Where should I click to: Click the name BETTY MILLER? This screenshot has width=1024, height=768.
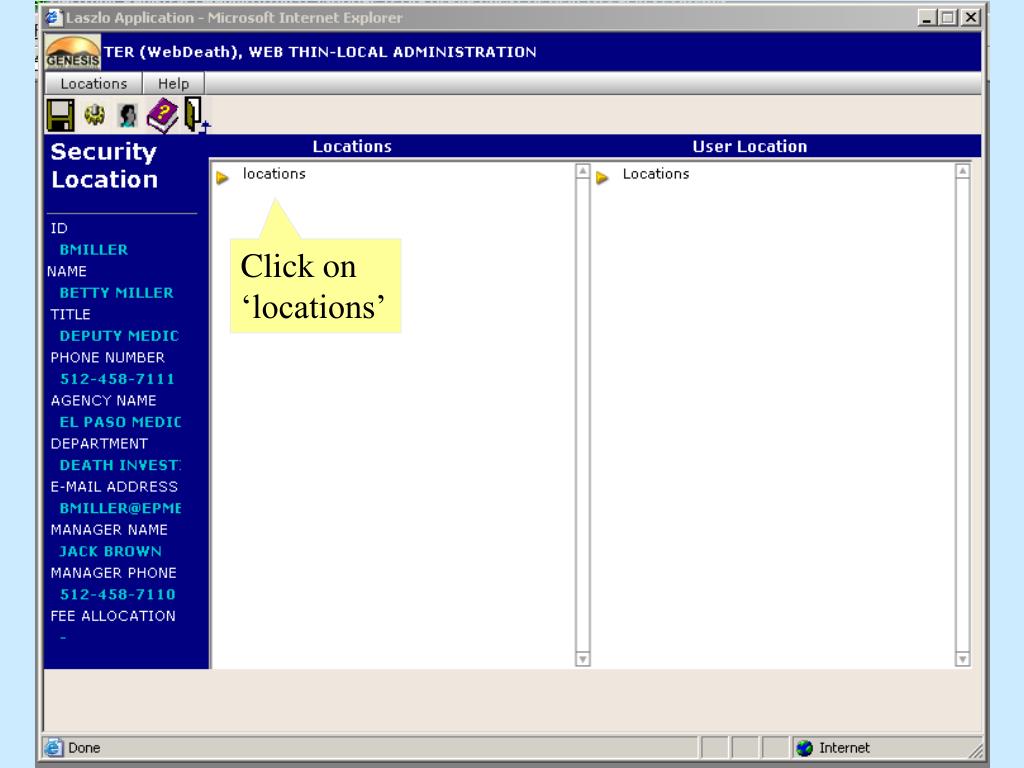[116, 293]
